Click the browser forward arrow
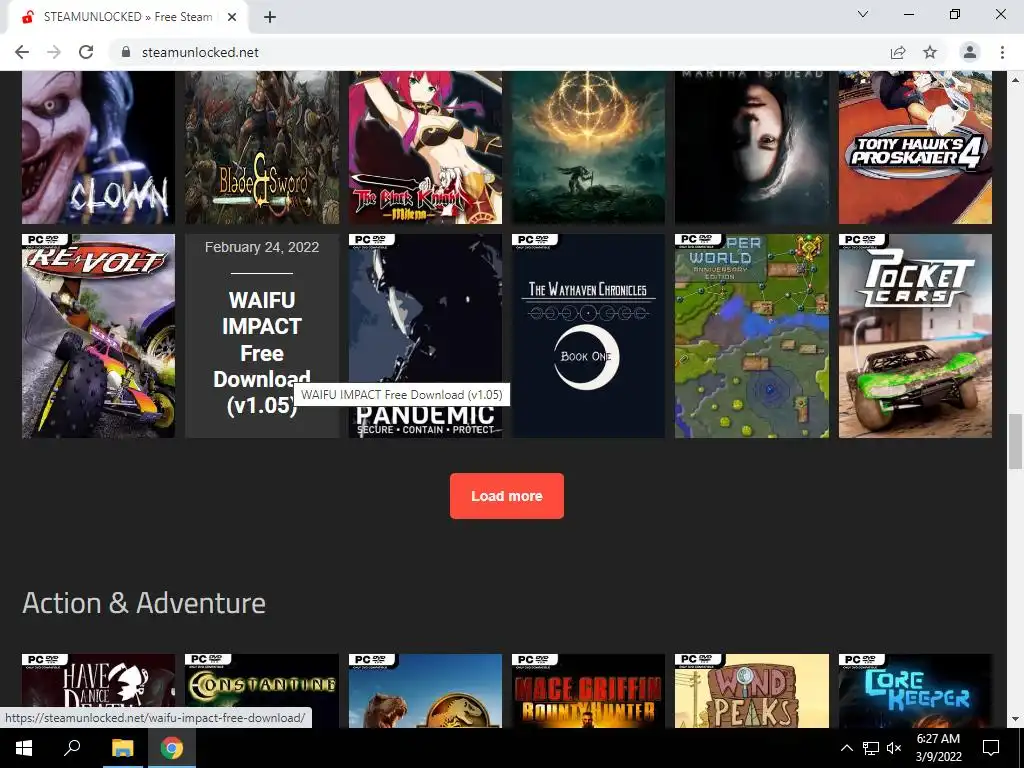The height and width of the screenshot is (768, 1024). tap(54, 52)
